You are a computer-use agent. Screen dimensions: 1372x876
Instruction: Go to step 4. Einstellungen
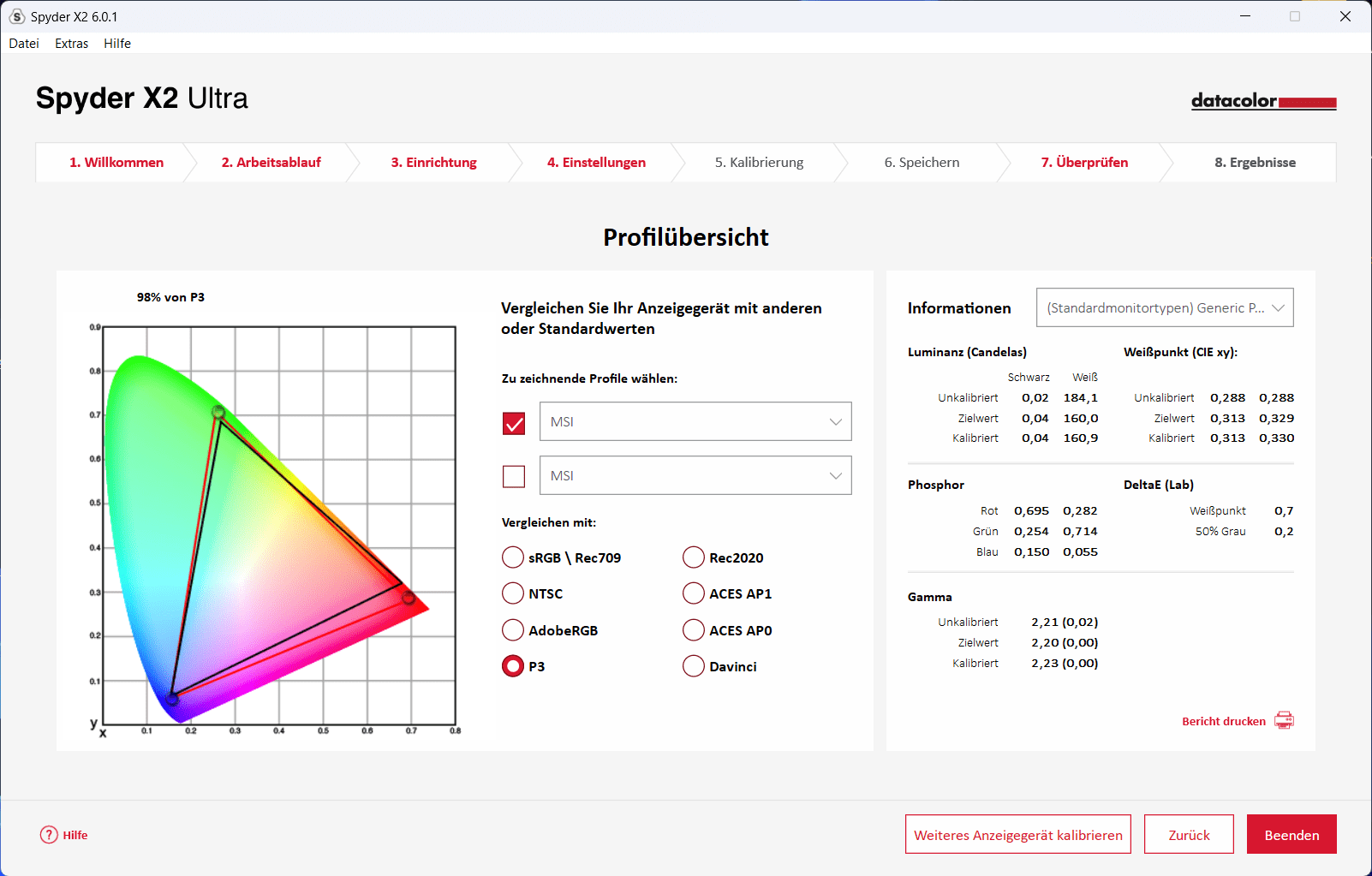tap(597, 163)
